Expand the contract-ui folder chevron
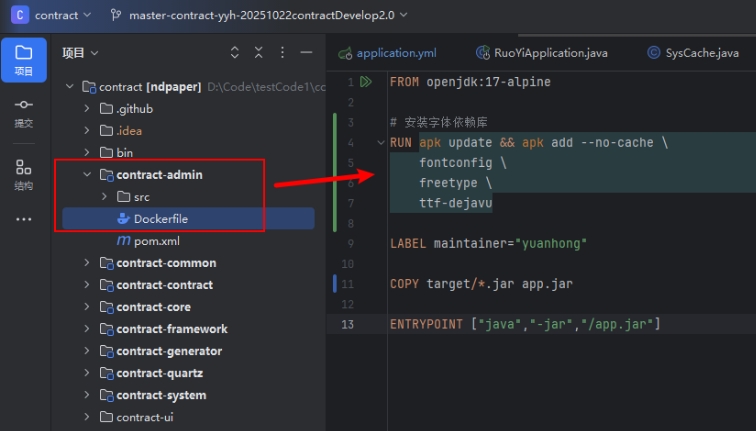The width and height of the screenshot is (756, 431). (87, 417)
